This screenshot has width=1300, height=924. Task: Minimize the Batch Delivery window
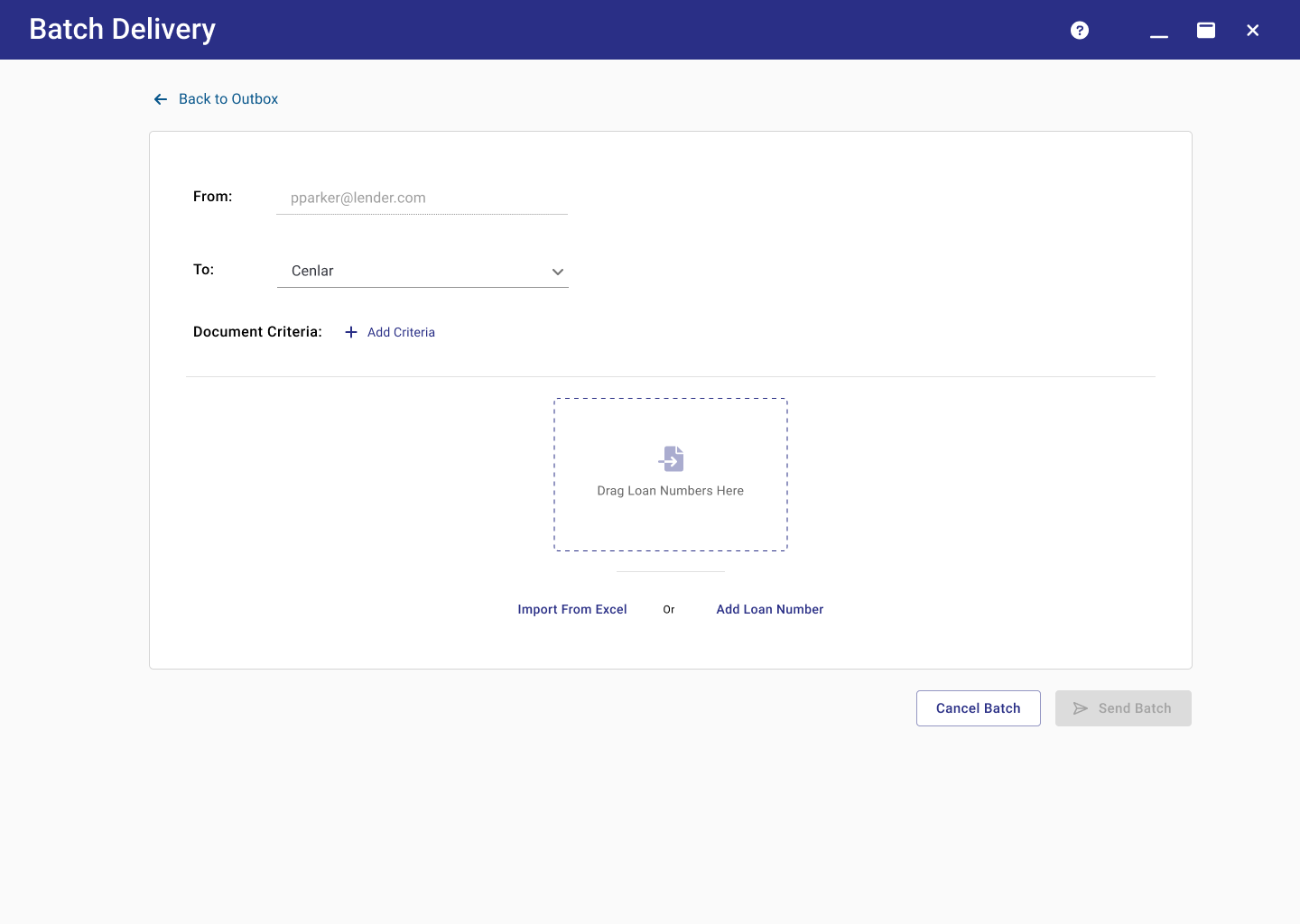pyautogui.click(x=1159, y=36)
